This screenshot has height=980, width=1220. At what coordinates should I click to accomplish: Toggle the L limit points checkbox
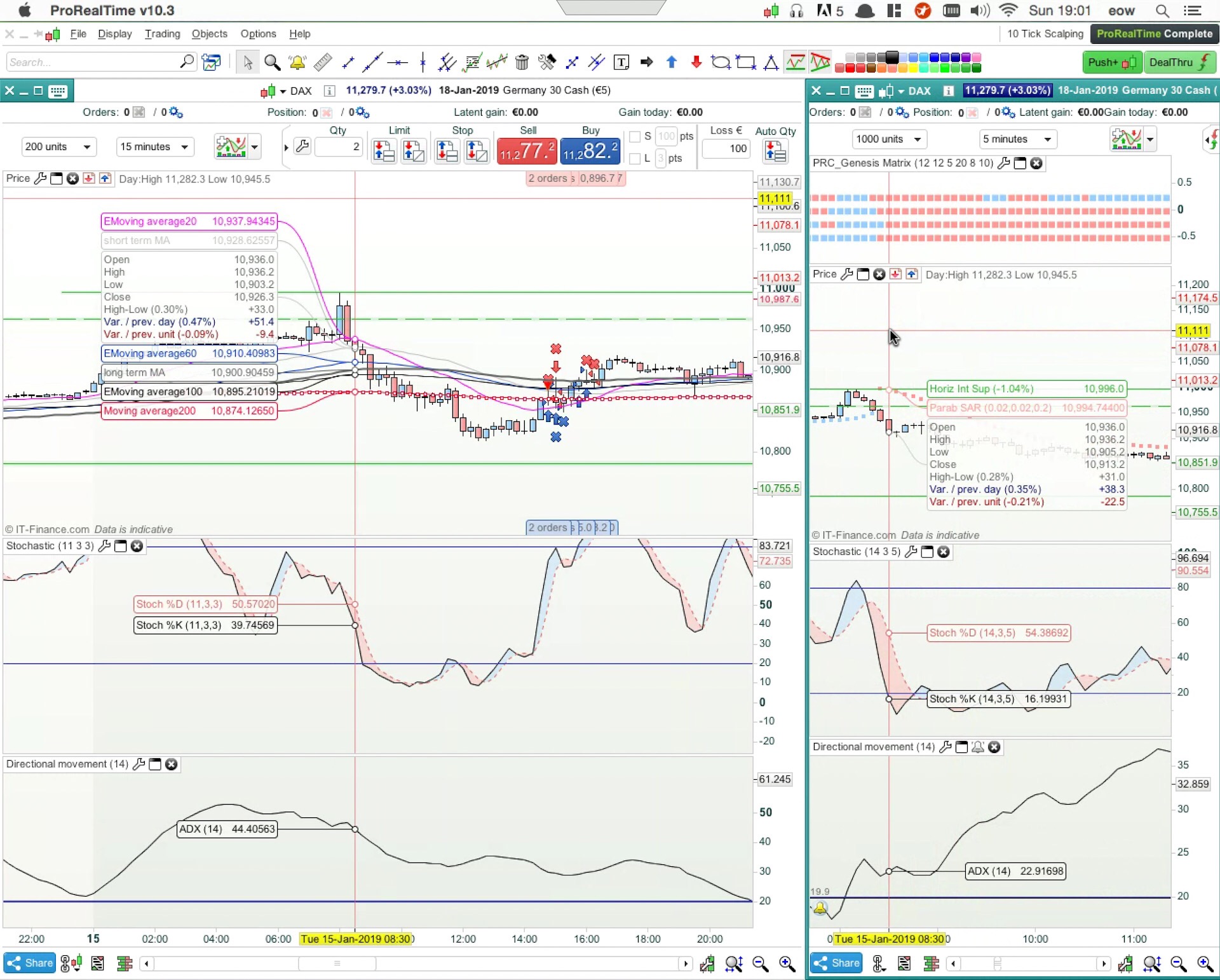(x=634, y=158)
